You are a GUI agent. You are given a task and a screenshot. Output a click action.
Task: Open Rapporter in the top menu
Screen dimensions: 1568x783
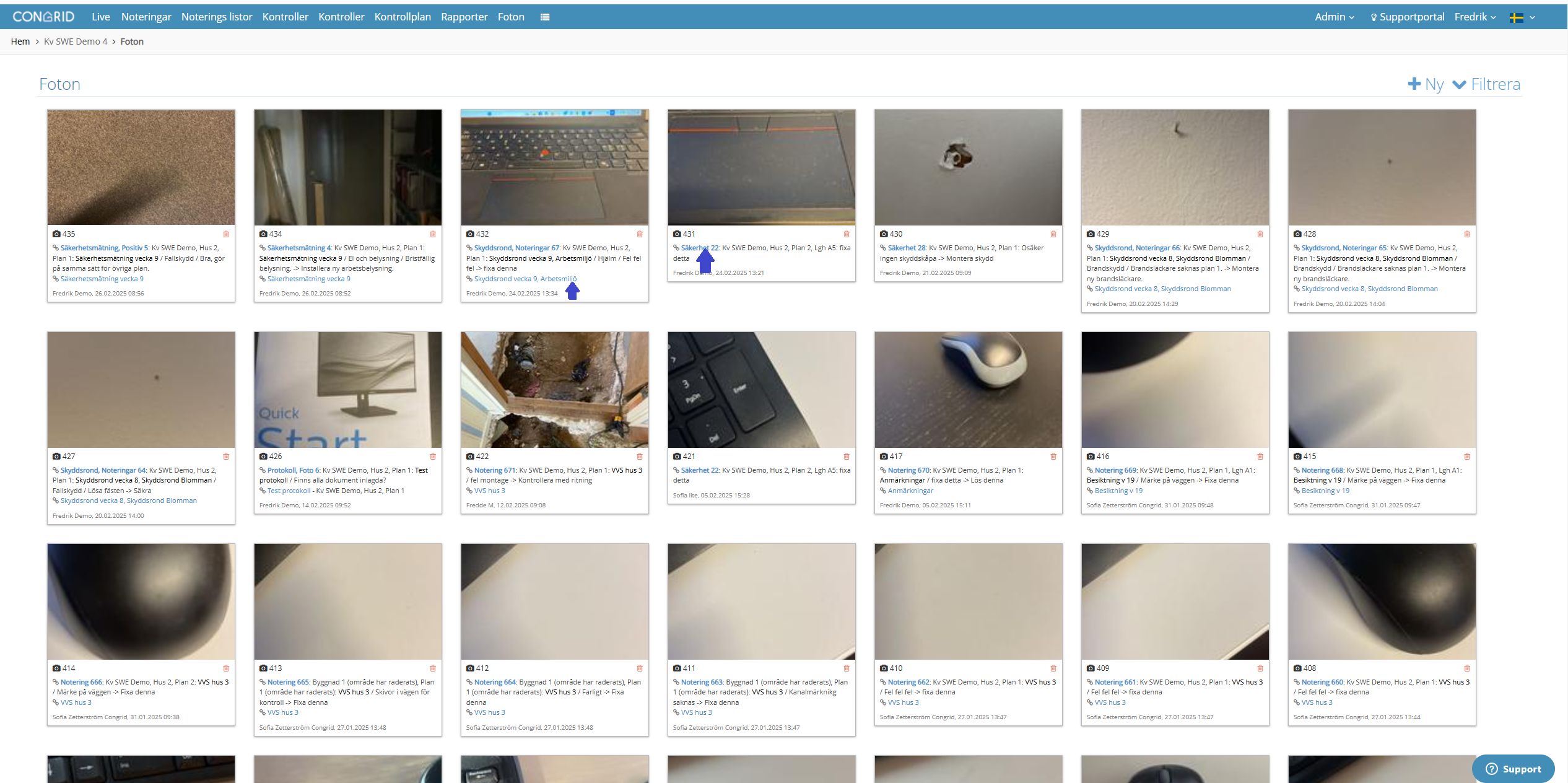[x=464, y=17]
